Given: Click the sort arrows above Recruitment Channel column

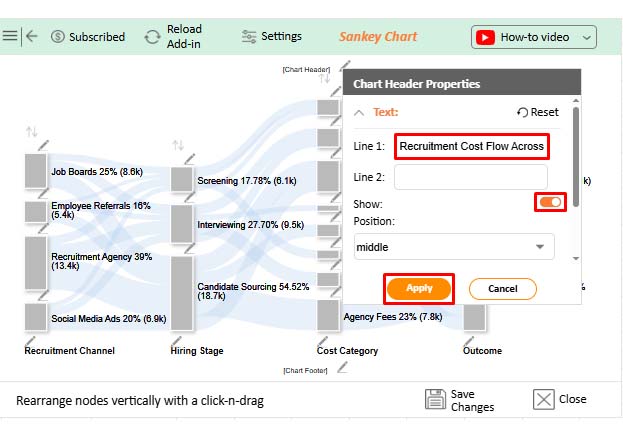Looking at the screenshot, I should [31, 132].
